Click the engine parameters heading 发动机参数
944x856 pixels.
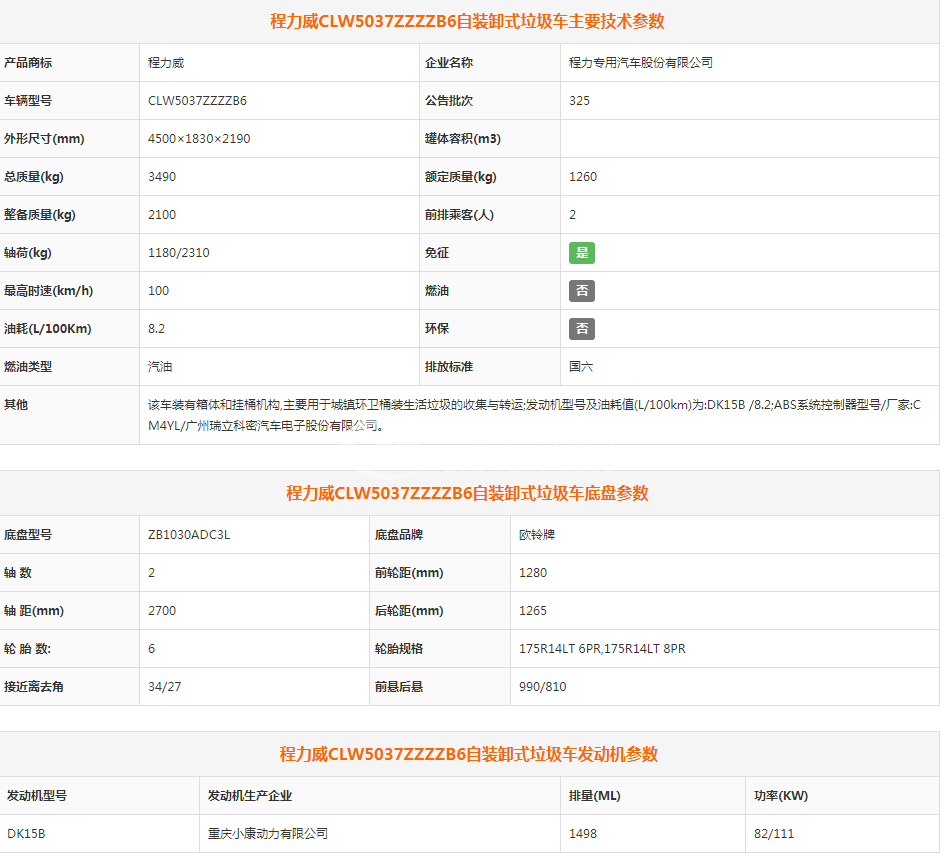pyautogui.click(x=468, y=754)
